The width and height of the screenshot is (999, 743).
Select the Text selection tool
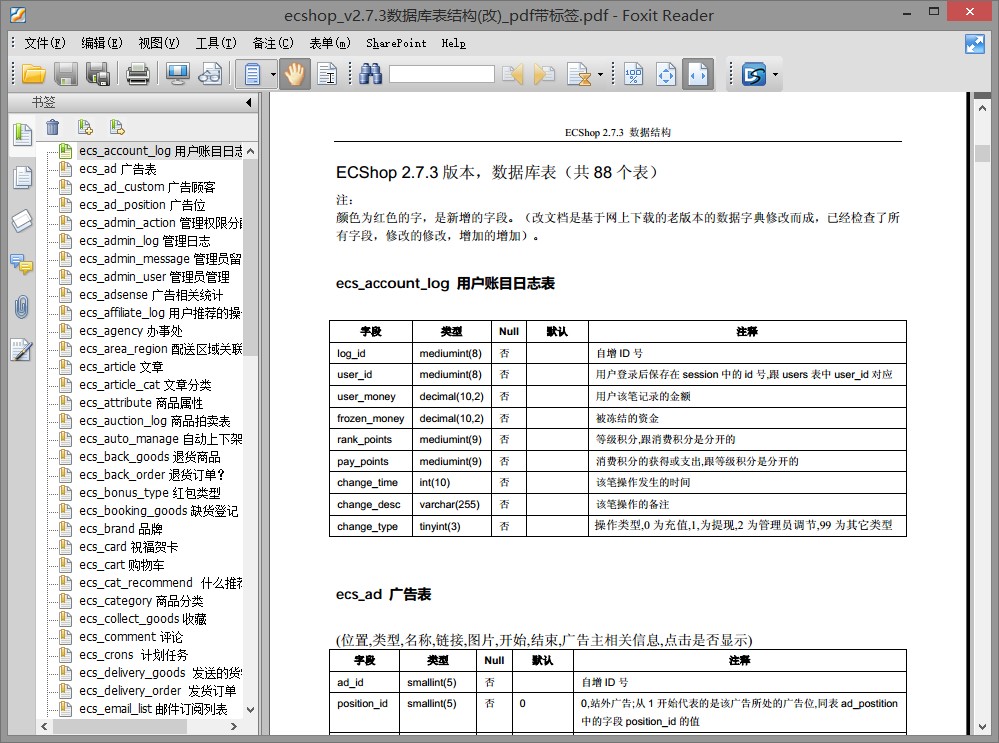point(327,75)
